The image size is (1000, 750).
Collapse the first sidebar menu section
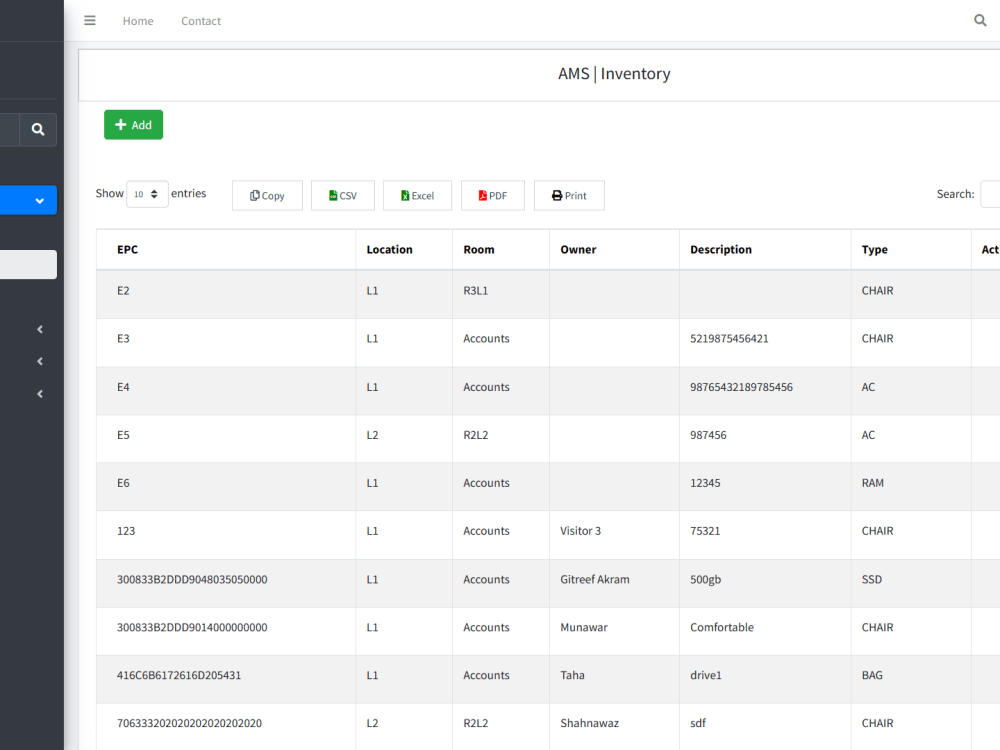pyautogui.click(x=39, y=329)
